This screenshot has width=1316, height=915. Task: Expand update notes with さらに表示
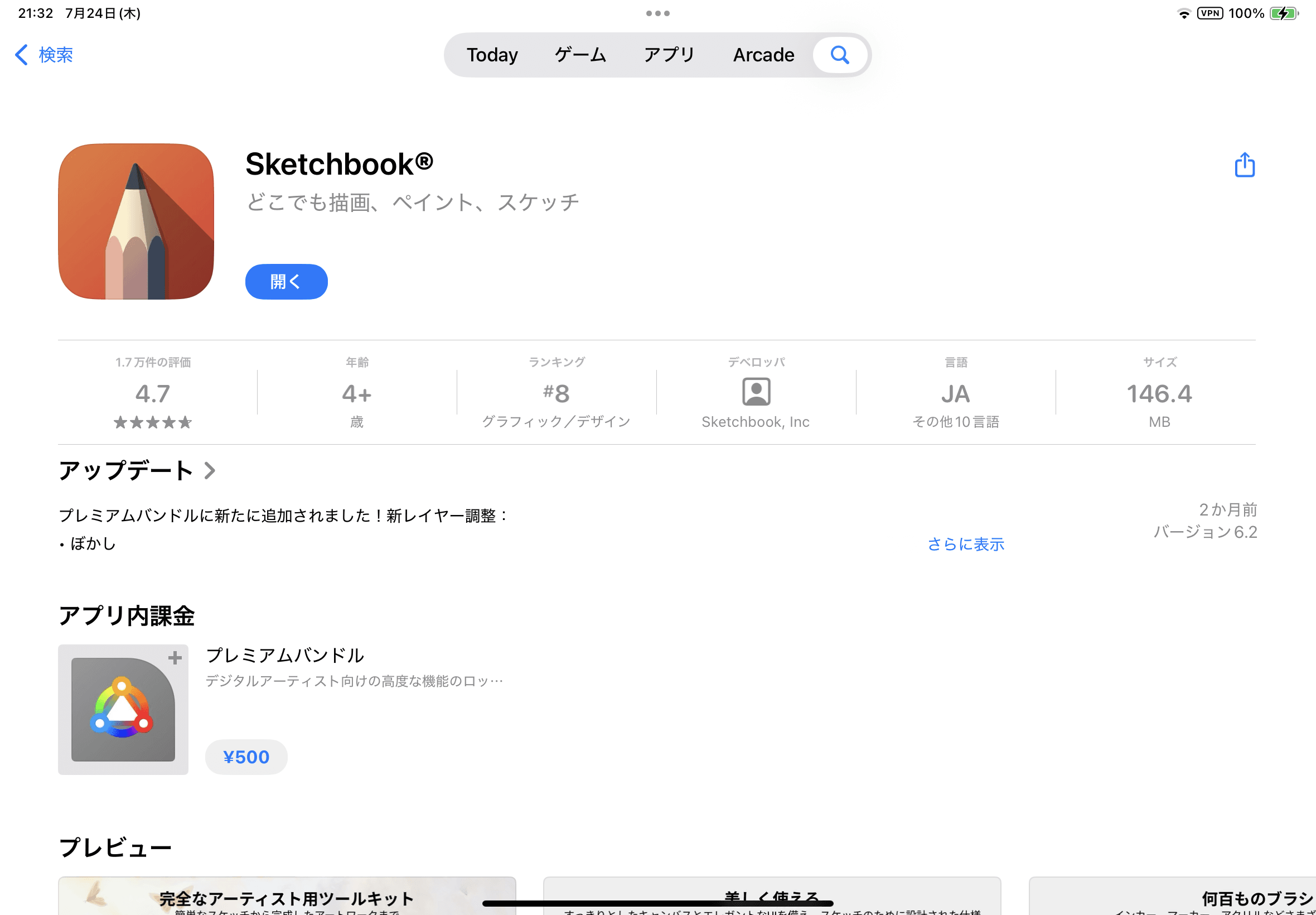pos(965,543)
